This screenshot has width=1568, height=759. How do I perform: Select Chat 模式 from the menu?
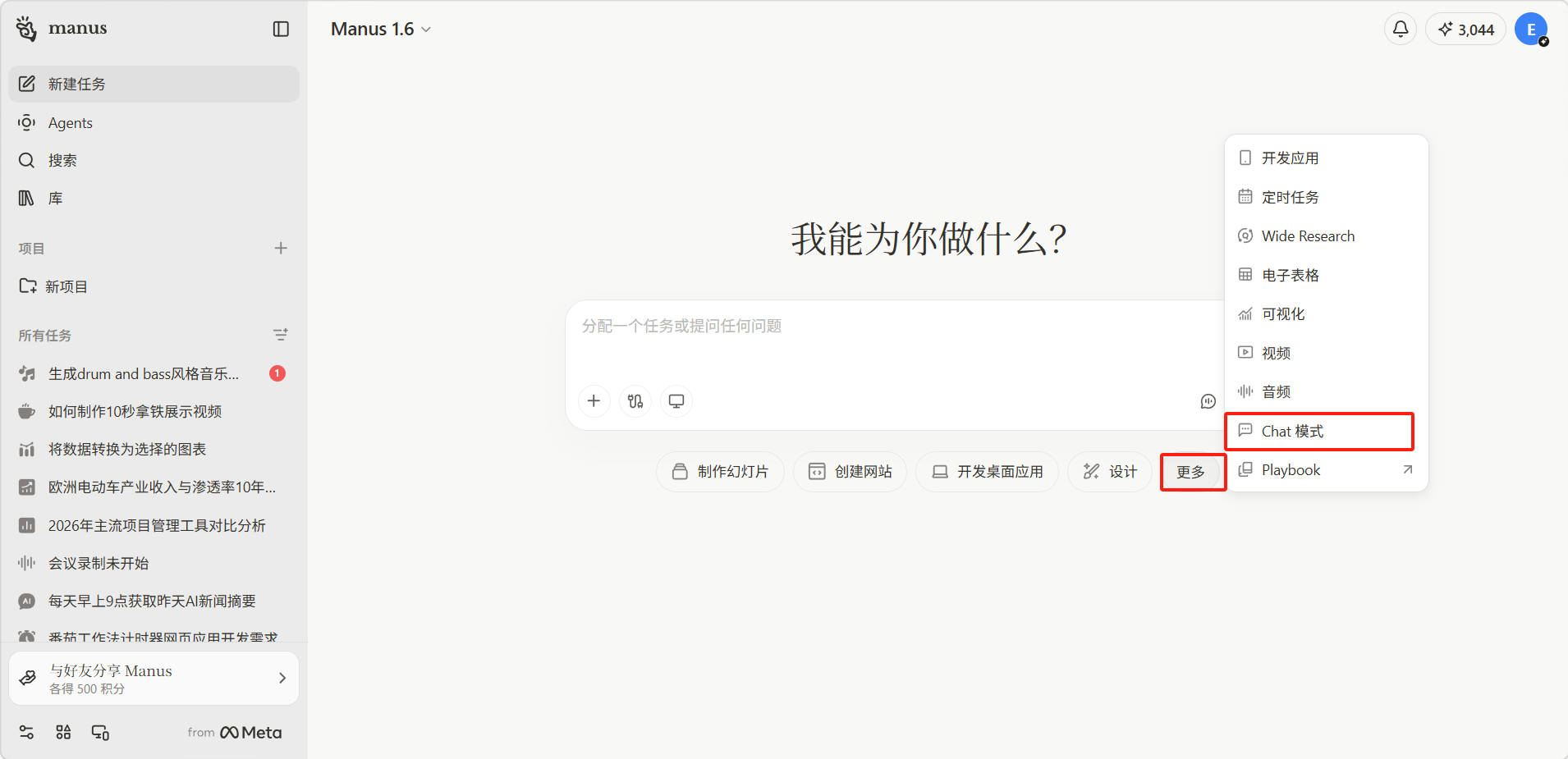tap(1318, 432)
